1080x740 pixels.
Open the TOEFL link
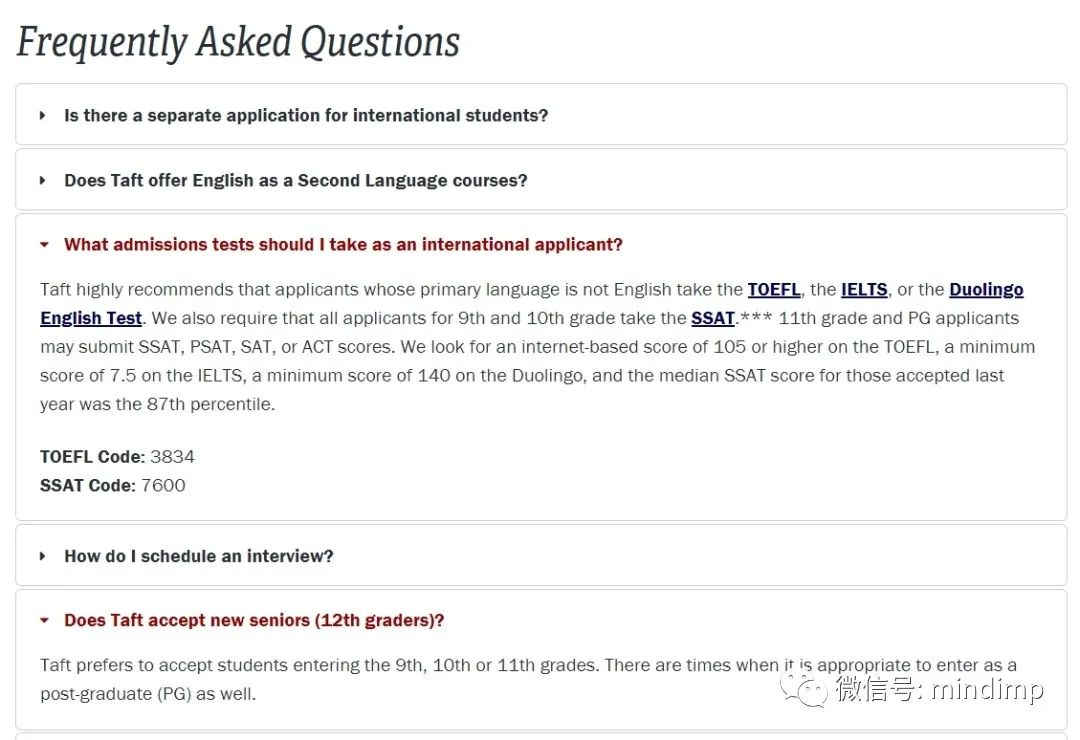[x=773, y=289]
